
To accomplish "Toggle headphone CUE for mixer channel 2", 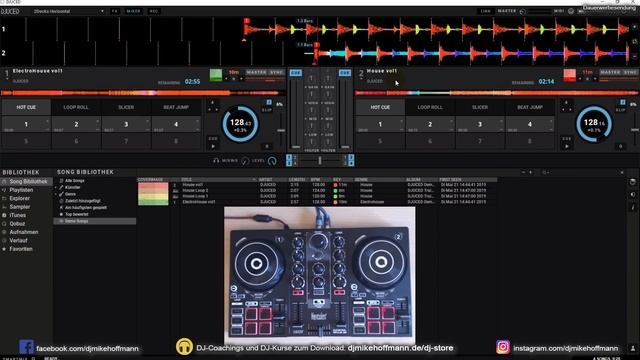I will pos(345,73).
